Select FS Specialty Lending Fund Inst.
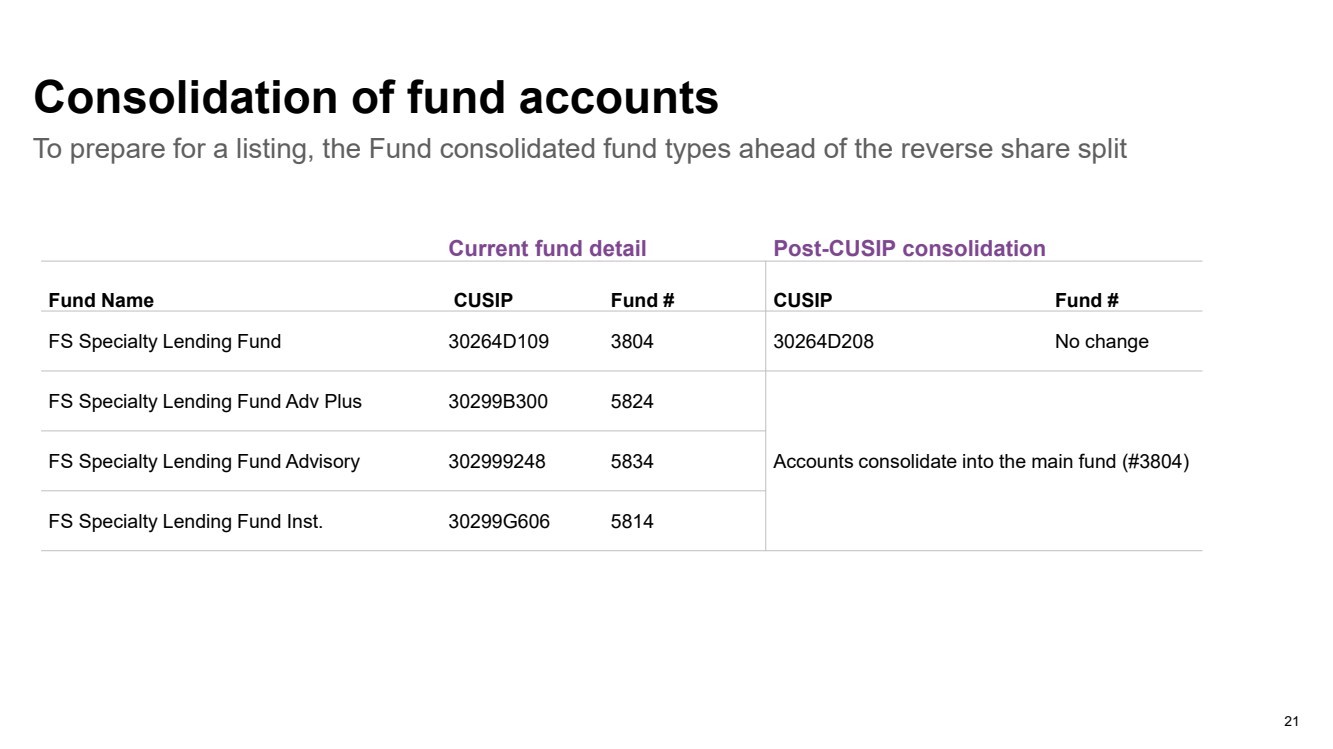The height and width of the screenshot is (749, 1333). pyautogui.click(x=186, y=522)
